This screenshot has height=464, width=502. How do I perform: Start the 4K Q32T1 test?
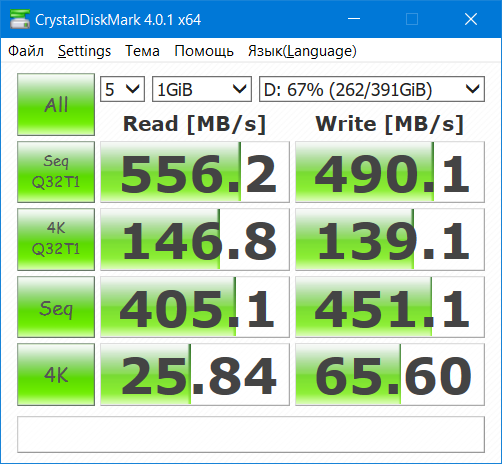tap(56, 239)
